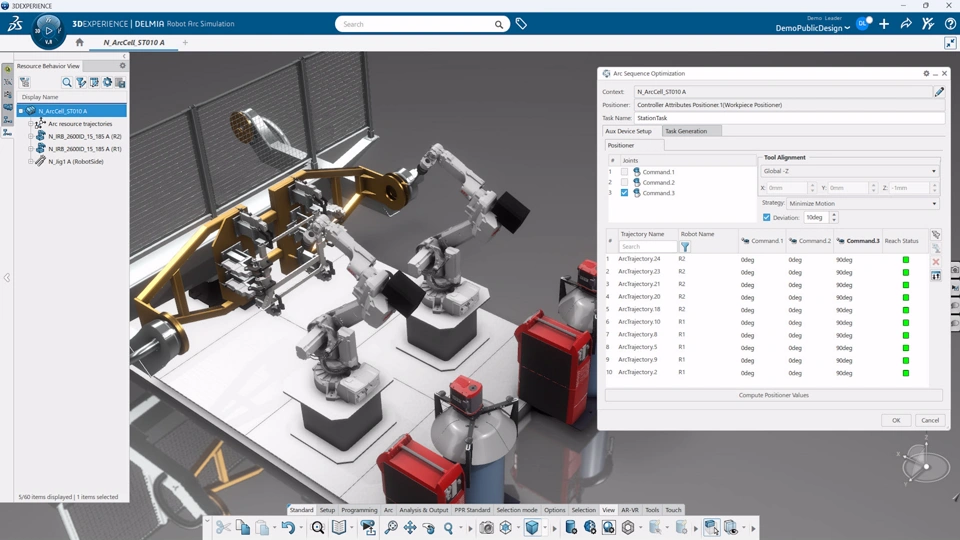960x540 pixels.
Task: Click the Undo arrow tool
Action: (x=288, y=527)
